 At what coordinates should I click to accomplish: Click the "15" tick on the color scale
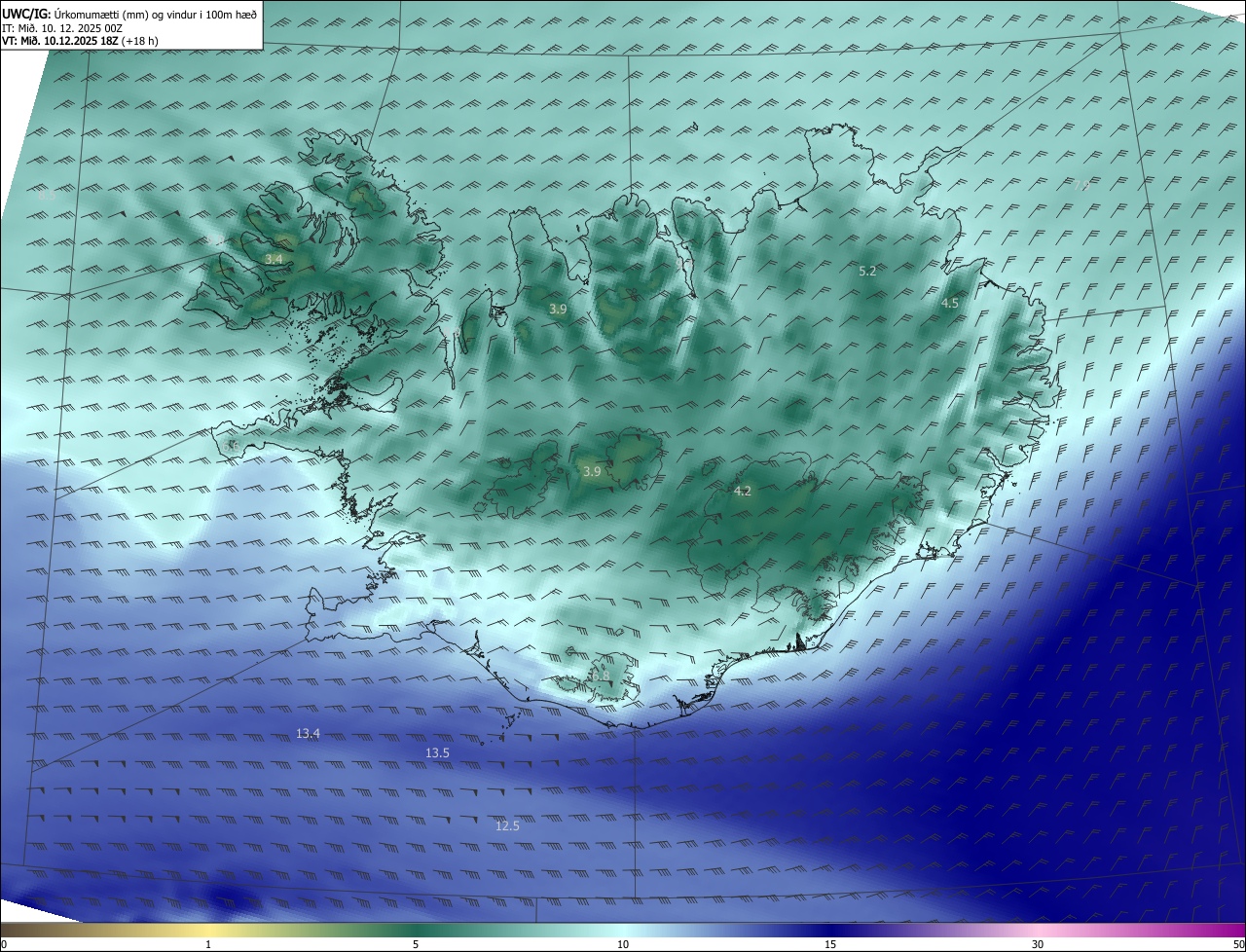[x=830, y=944]
